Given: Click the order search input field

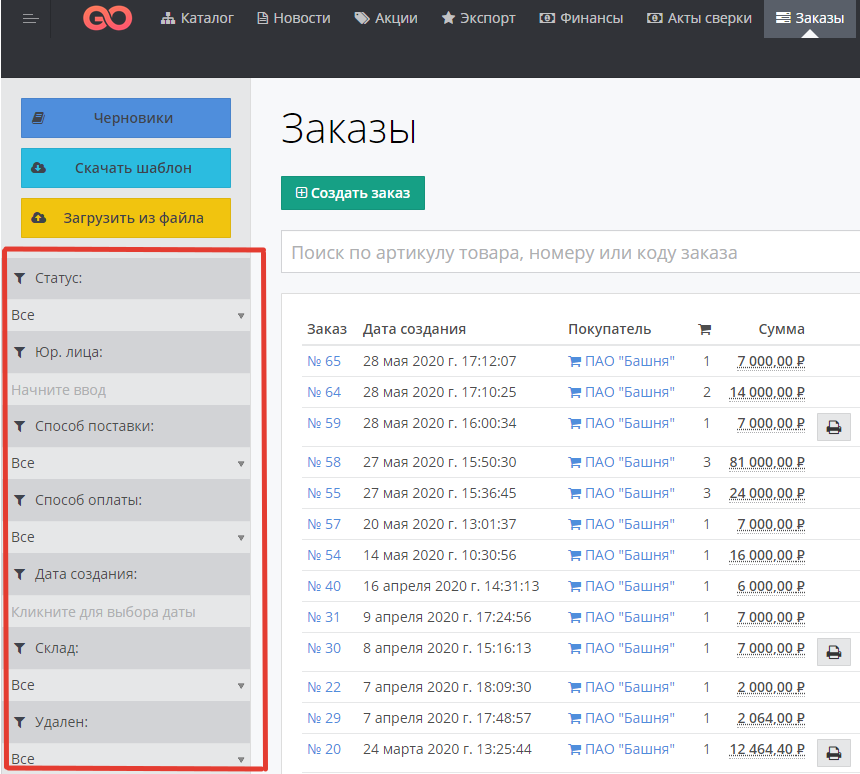Looking at the screenshot, I should (x=570, y=253).
